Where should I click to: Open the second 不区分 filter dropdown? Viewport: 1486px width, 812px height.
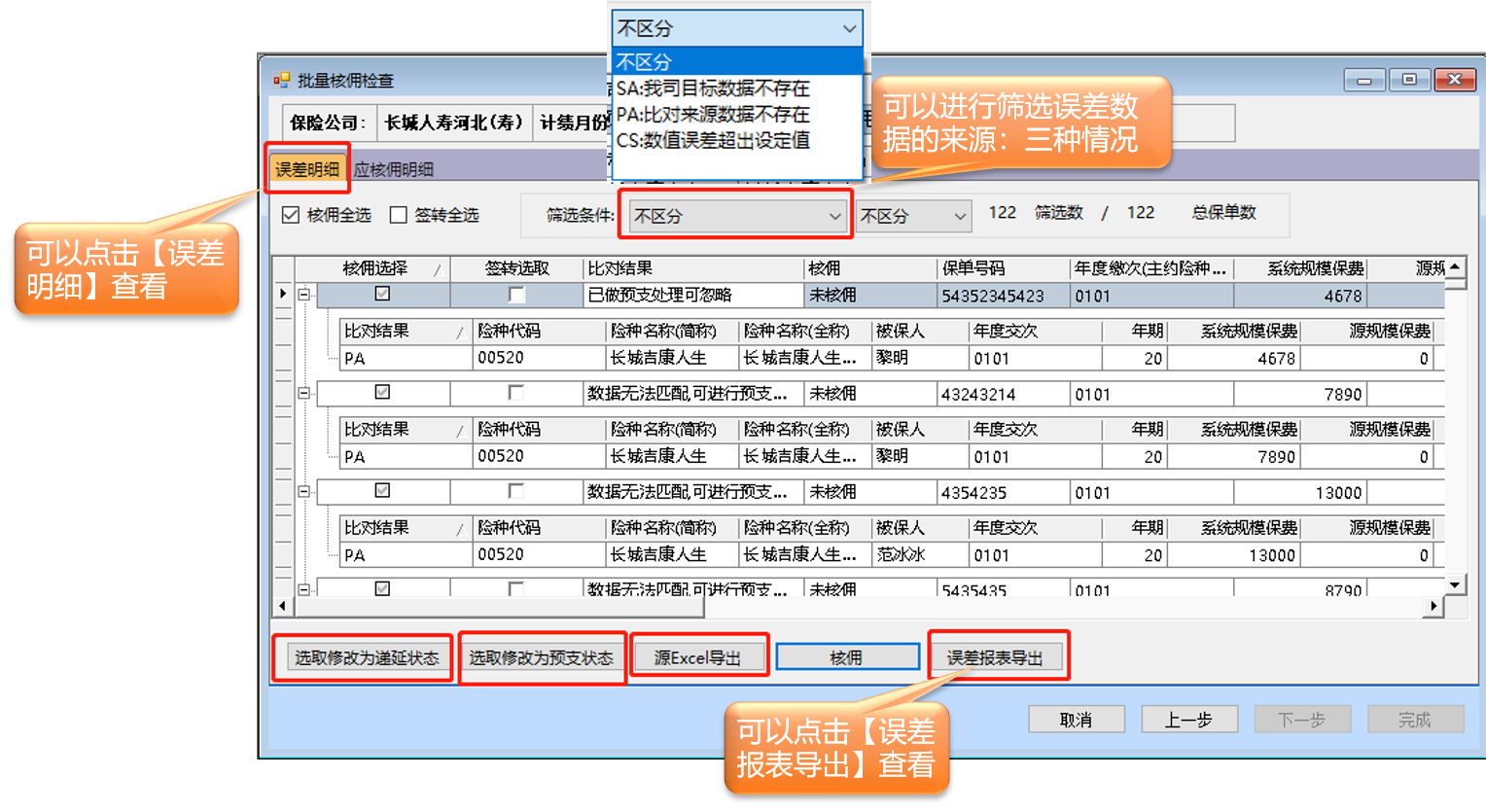(912, 216)
